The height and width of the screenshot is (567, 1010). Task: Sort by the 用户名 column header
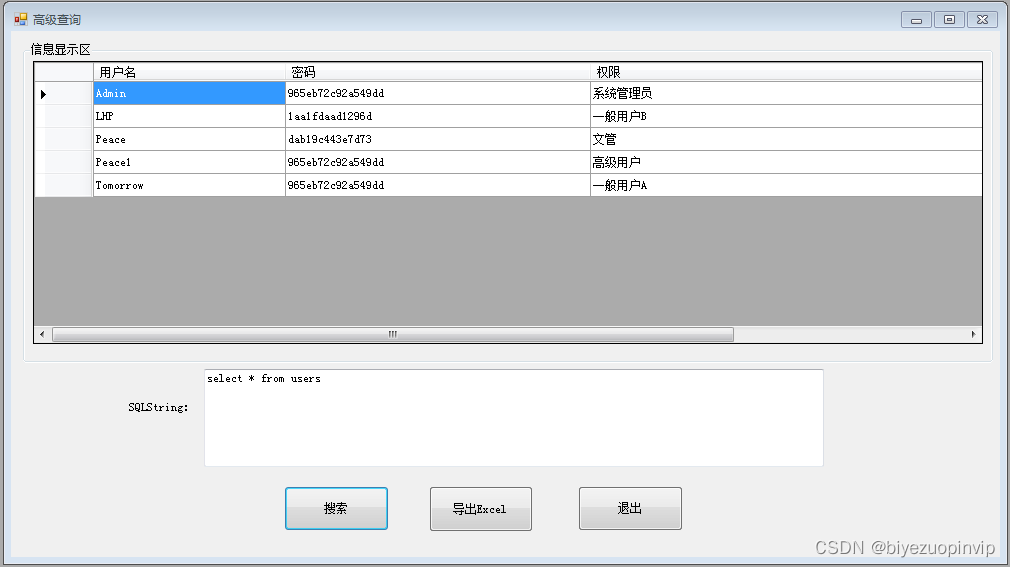(189, 72)
